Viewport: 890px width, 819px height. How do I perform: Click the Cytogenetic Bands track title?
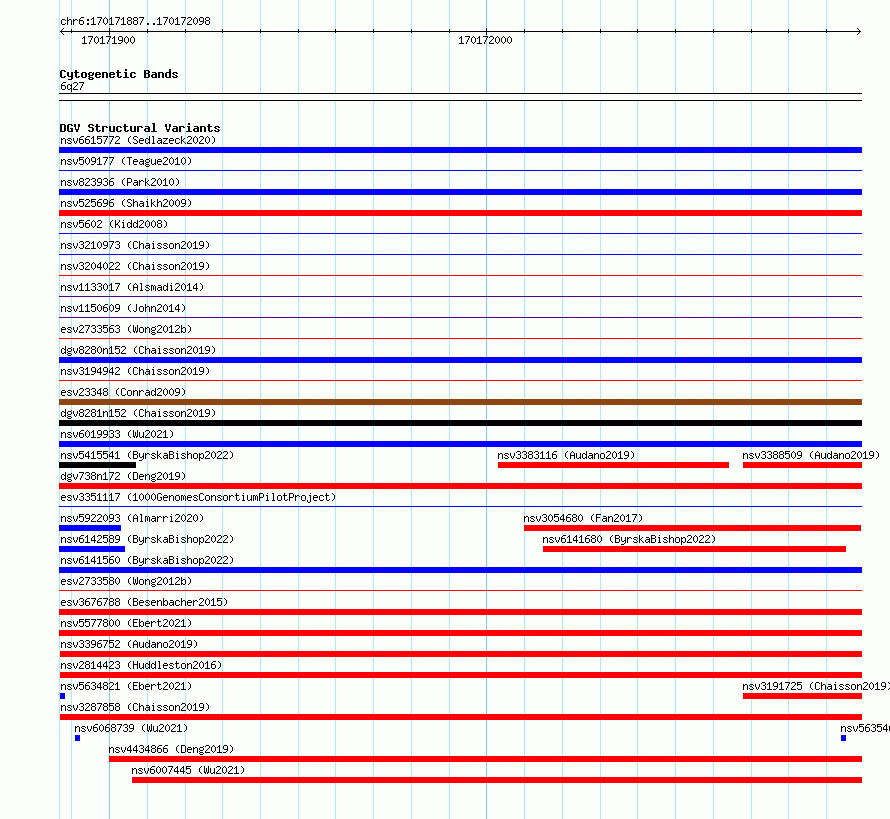pyautogui.click(x=119, y=74)
